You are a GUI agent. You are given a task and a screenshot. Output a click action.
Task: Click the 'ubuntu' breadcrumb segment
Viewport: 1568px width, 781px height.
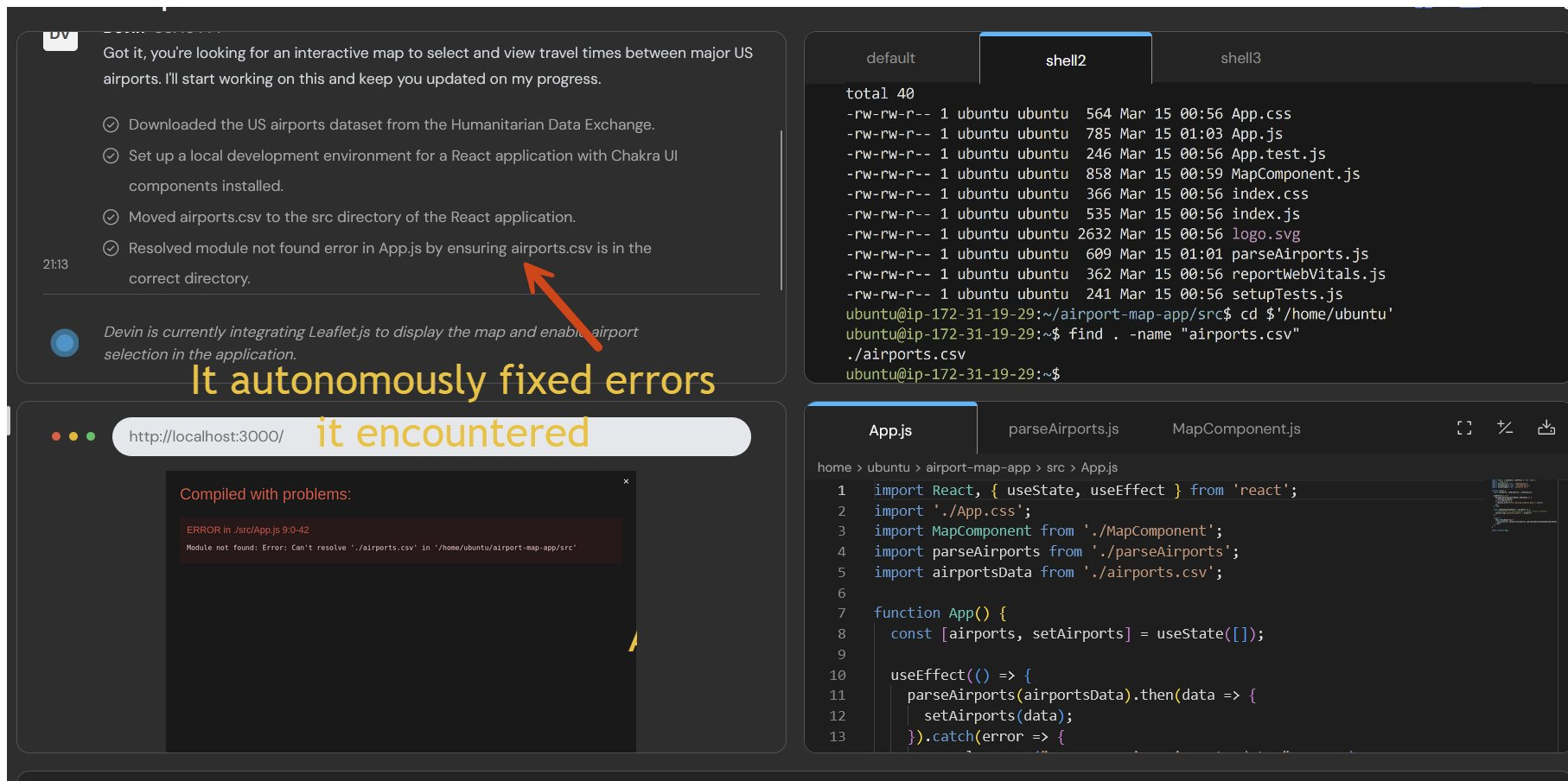tap(889, 467)
